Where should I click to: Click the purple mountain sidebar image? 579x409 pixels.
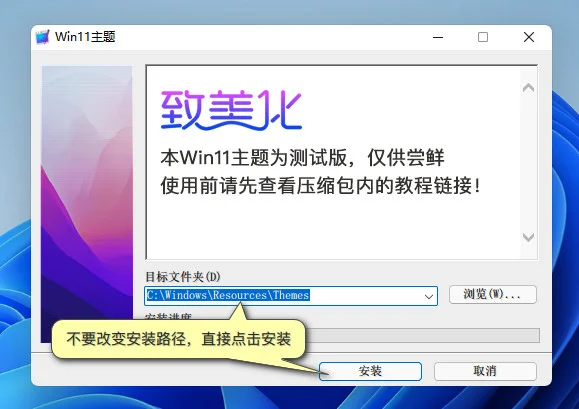click(87, 204)
